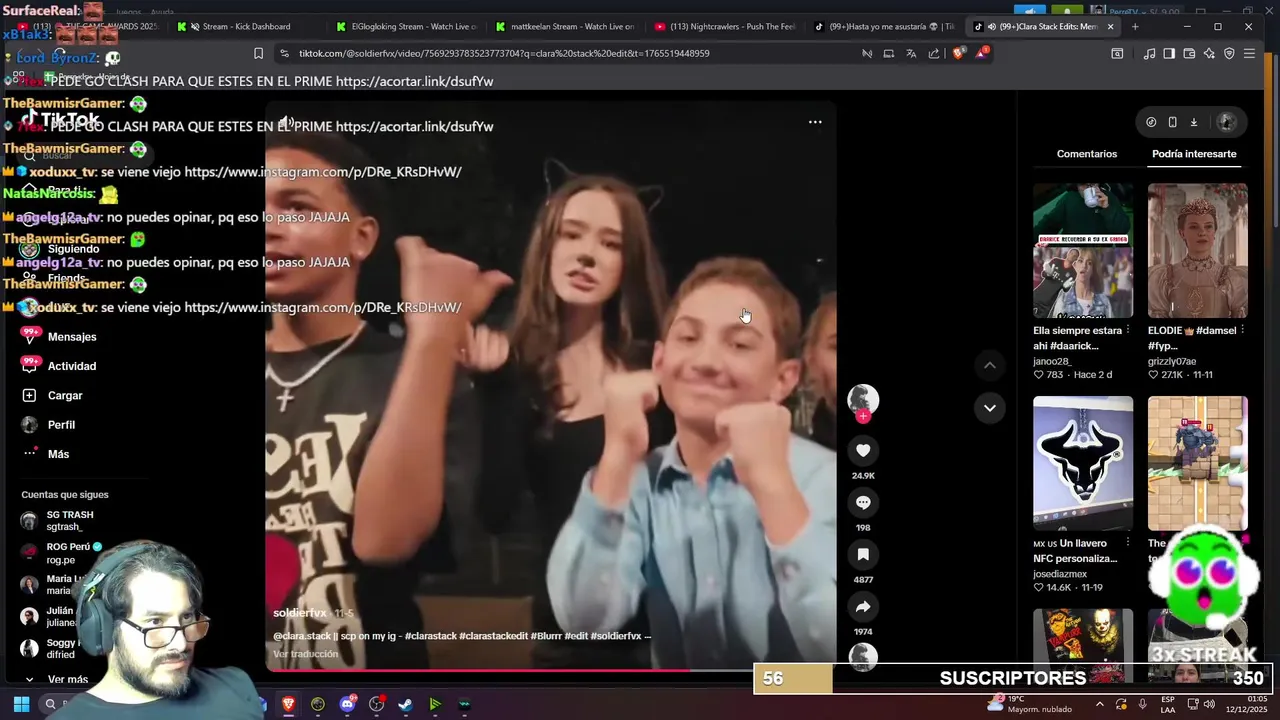Screen dimensions: 1280x720
Task: Click the TikTok coin icon in top pill
Action: tap(1151, 122)
